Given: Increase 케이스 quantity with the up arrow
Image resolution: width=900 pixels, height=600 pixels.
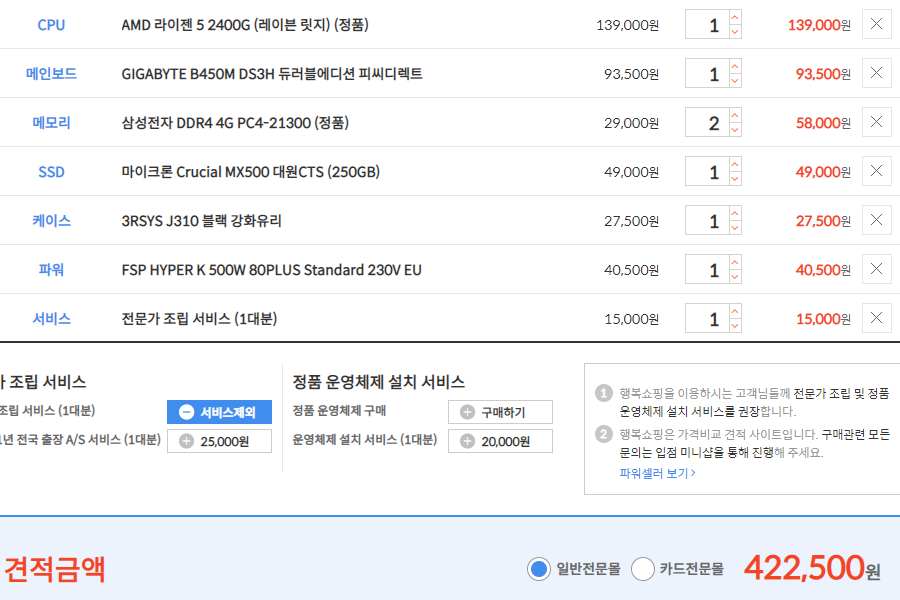Looking at the screenshot, I should pos(735,213).
